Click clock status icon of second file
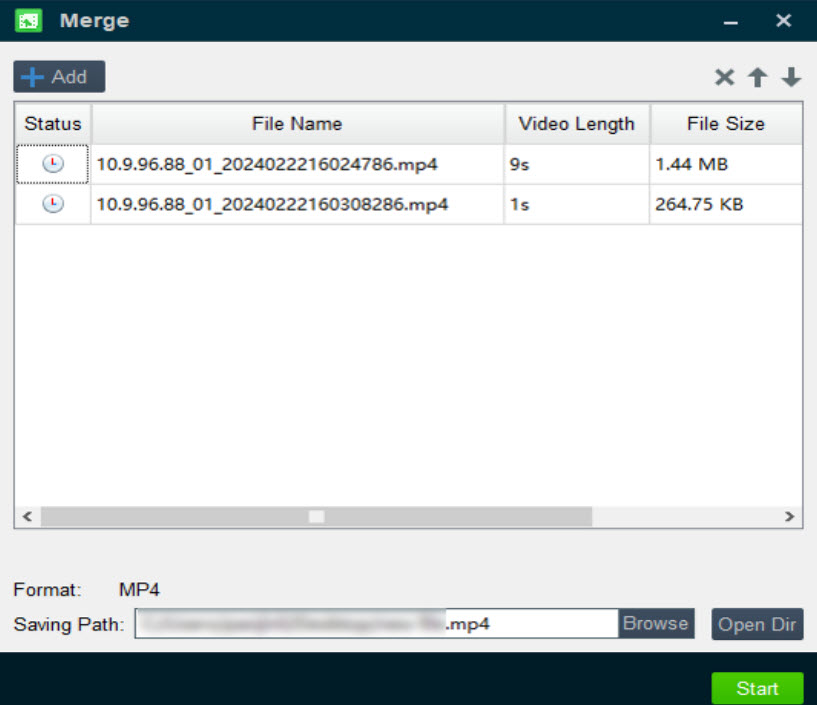The height and width of the screenshot is (705, 817). pos(53,204)
